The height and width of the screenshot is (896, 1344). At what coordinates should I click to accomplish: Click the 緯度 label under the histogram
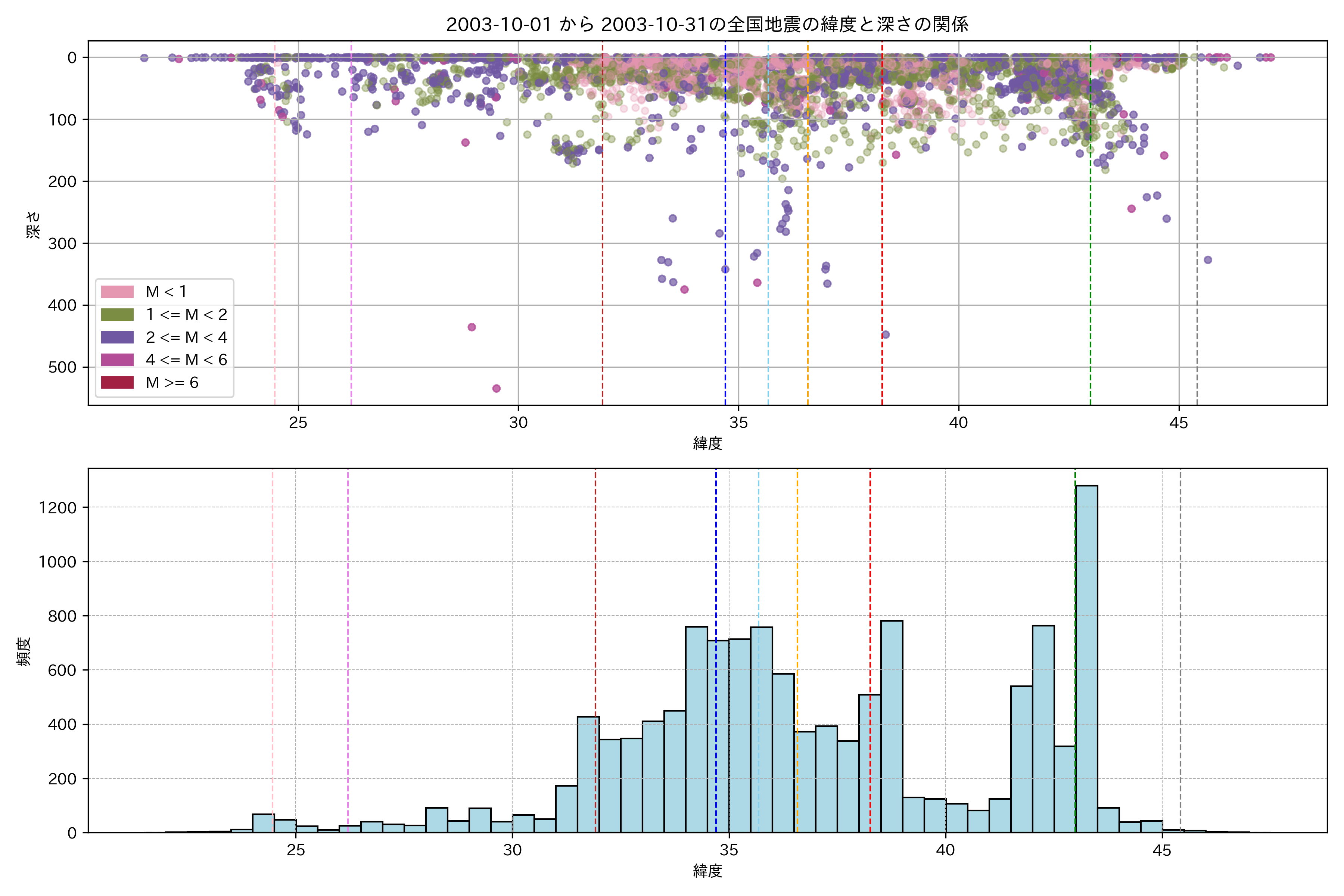click(x=707, y=871)
